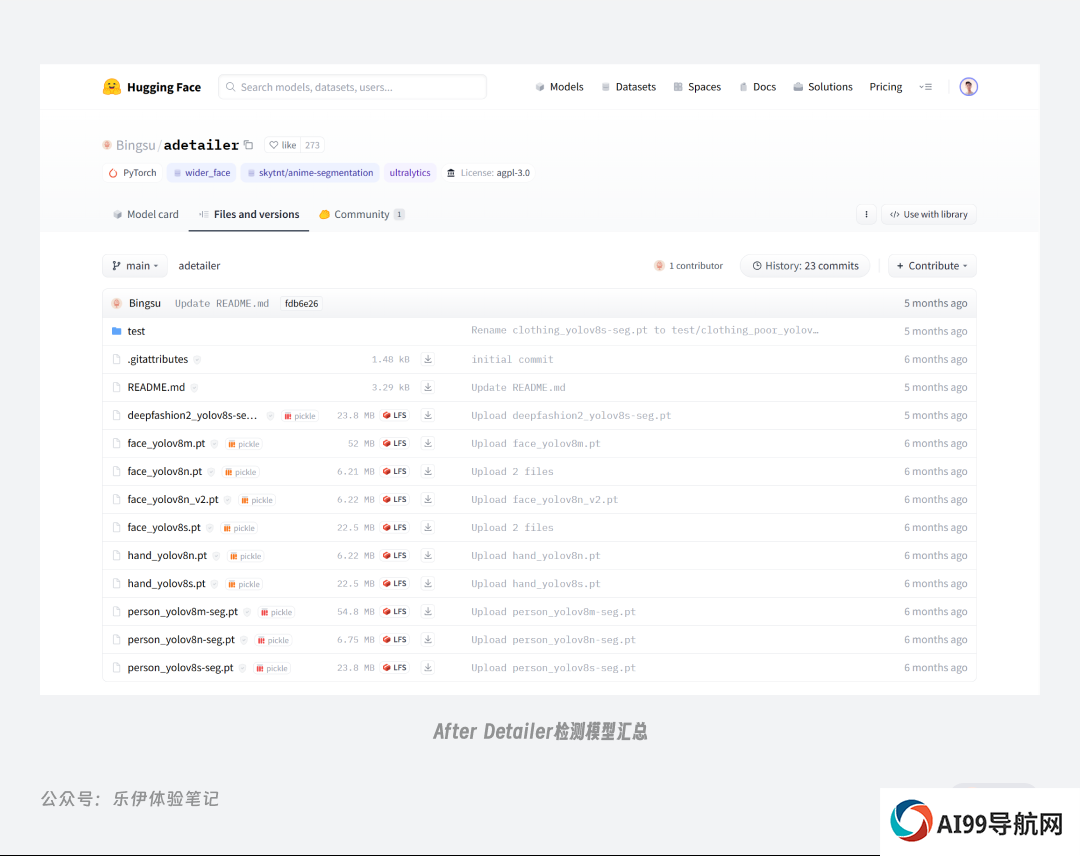Open commit fdb6e26
Screen dimensions: 1080x856
coord(302,304)
